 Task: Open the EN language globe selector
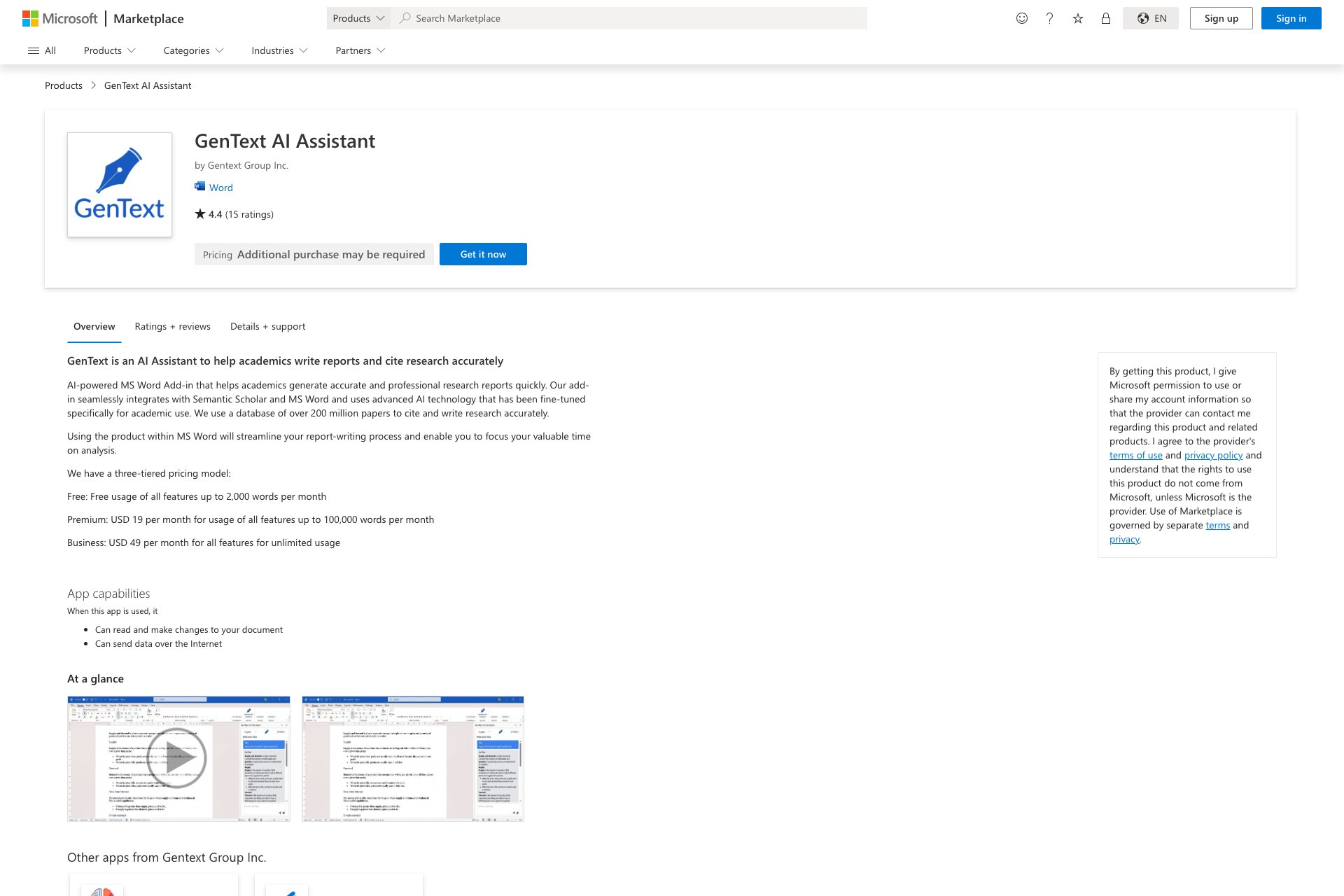tap(1151, 18)
